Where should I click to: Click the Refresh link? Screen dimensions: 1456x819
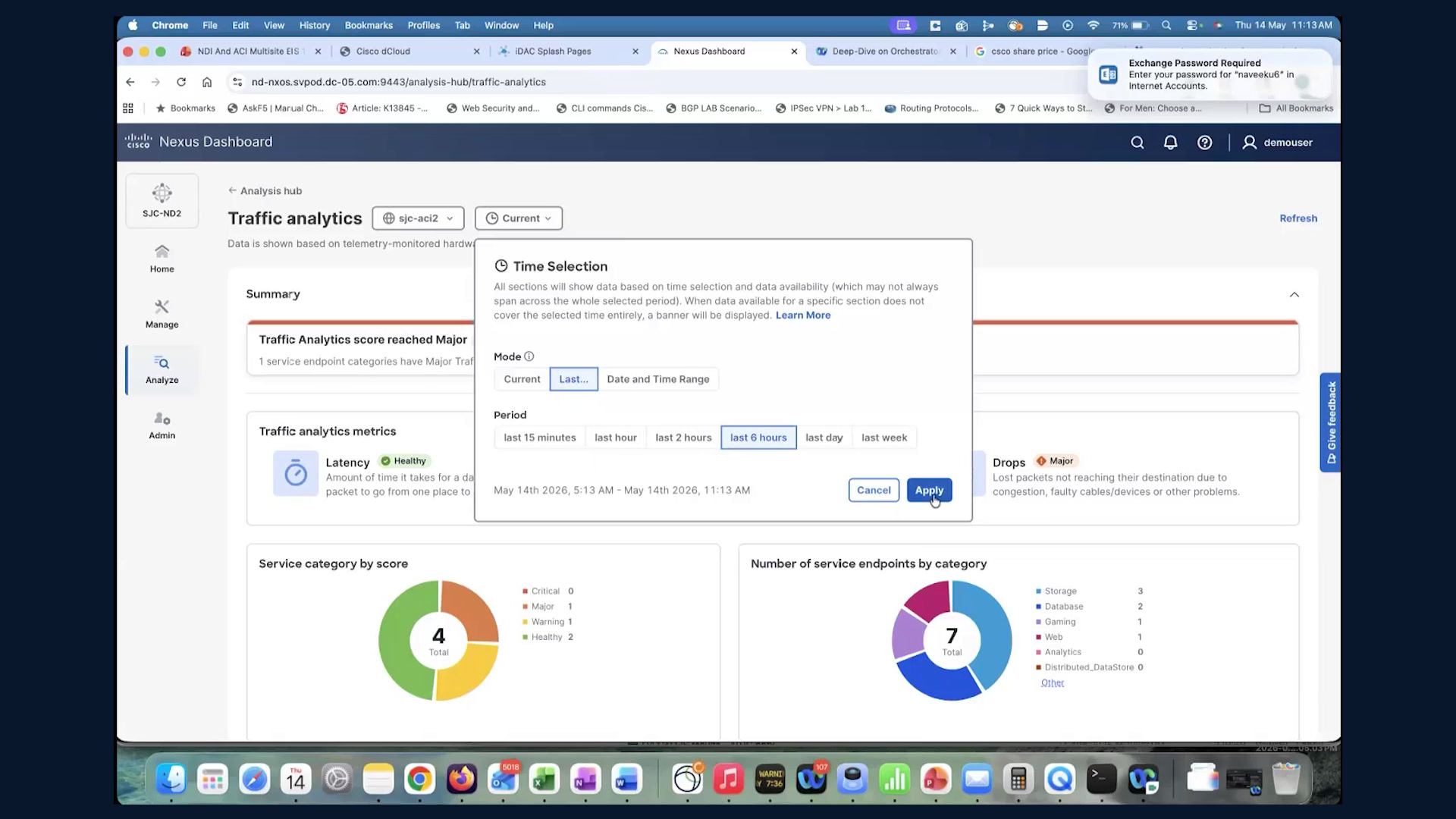coord(1298,218)
